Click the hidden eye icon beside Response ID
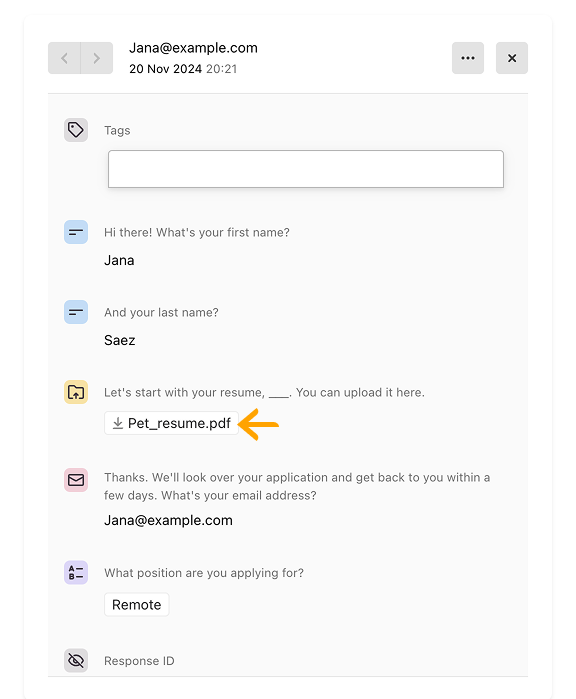Image resolution: width=576 pixels, height=699 pixels. click(76, 660)
